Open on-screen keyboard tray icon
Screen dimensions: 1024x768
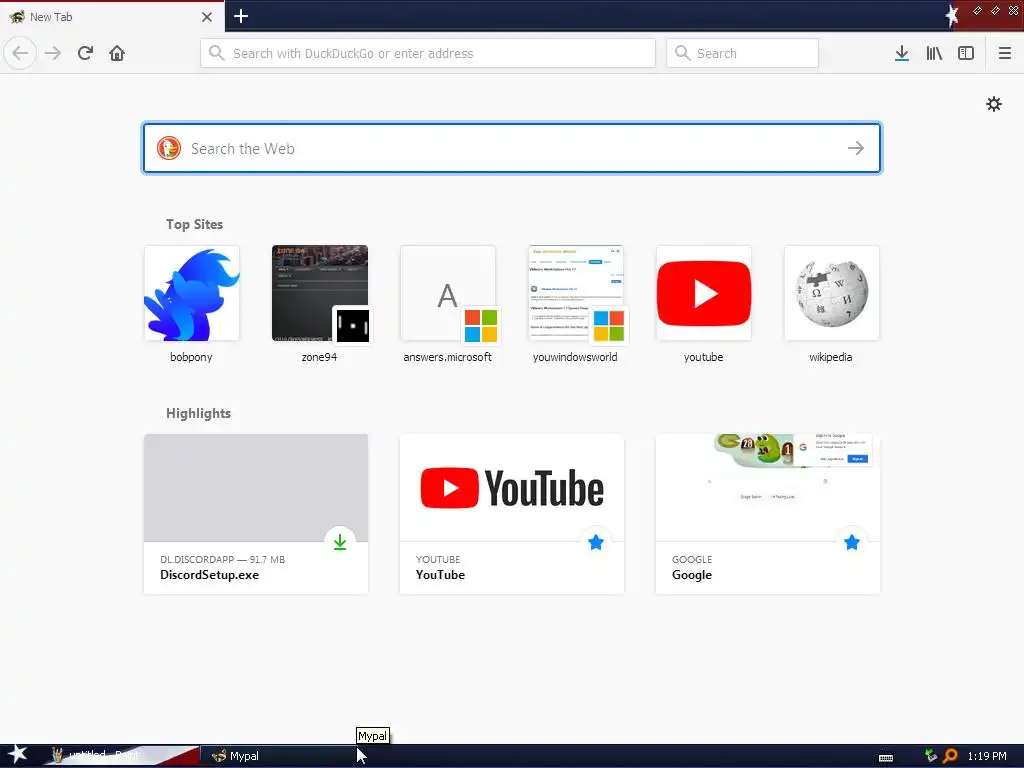coord(886,758)
